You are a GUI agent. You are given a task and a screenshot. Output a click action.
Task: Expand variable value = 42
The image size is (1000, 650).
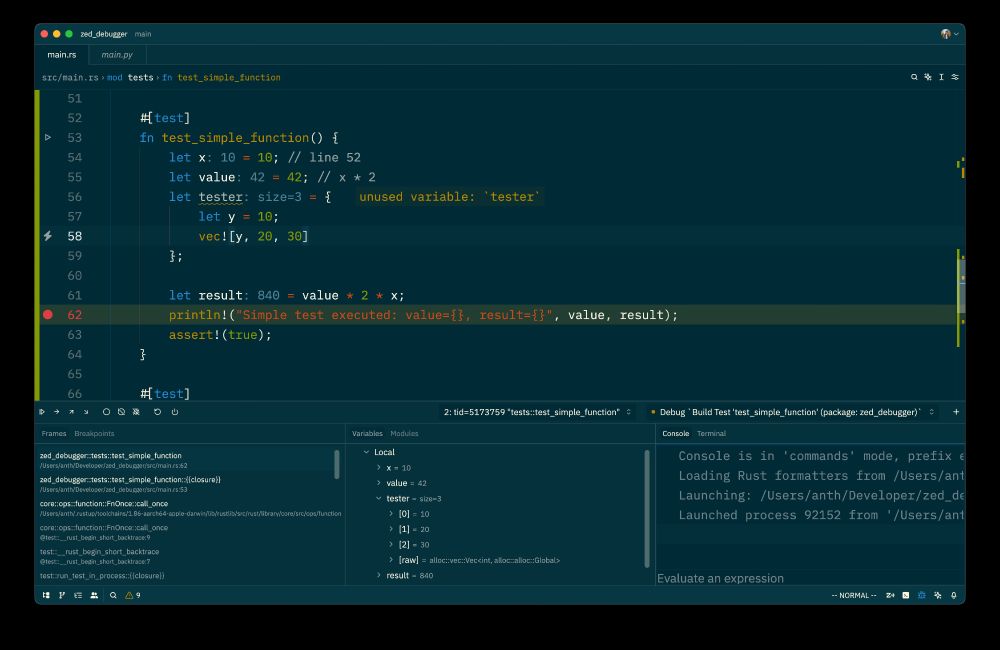[378, 483]
